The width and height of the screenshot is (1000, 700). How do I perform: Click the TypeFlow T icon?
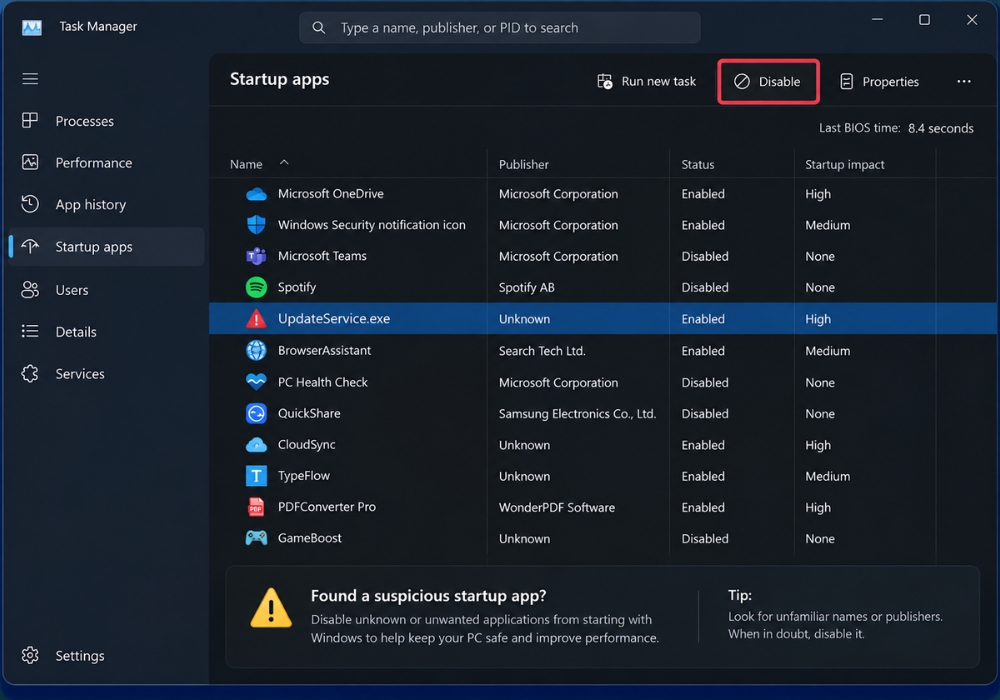[x=256, y=476]
